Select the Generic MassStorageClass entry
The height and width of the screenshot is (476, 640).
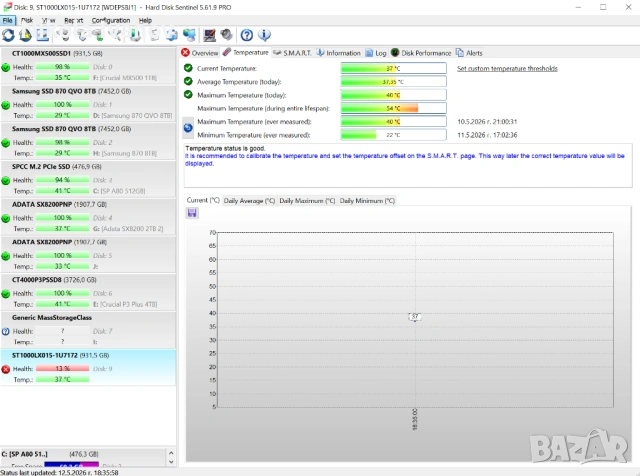pyautogui.click(x=88, y=329)
